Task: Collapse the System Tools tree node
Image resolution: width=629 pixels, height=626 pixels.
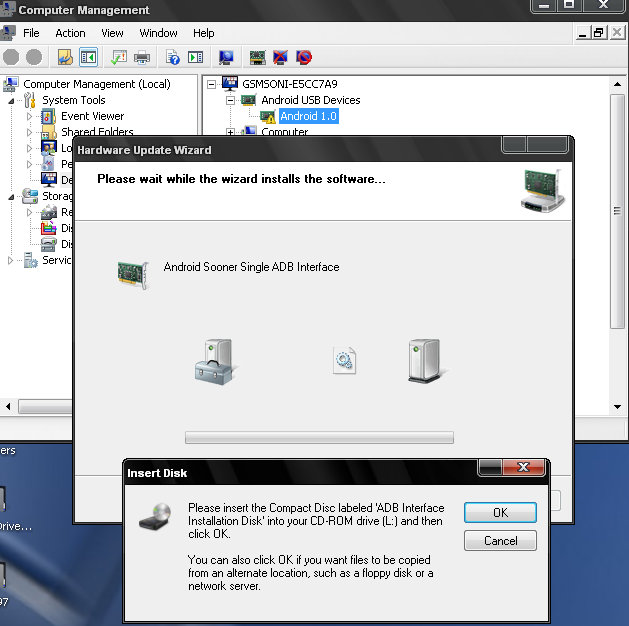Action: 13,100
